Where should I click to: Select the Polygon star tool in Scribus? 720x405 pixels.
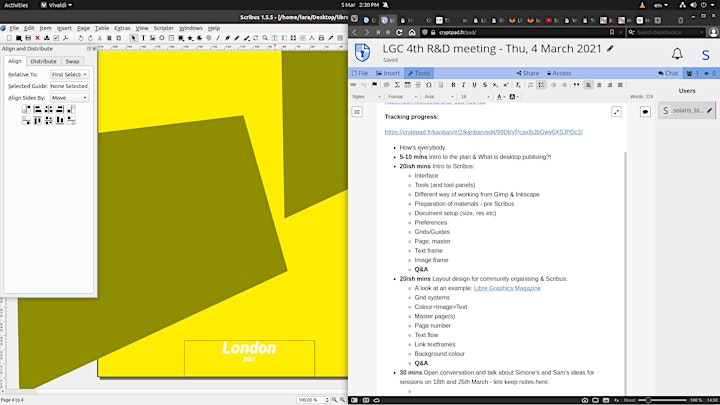click(190, 38)
